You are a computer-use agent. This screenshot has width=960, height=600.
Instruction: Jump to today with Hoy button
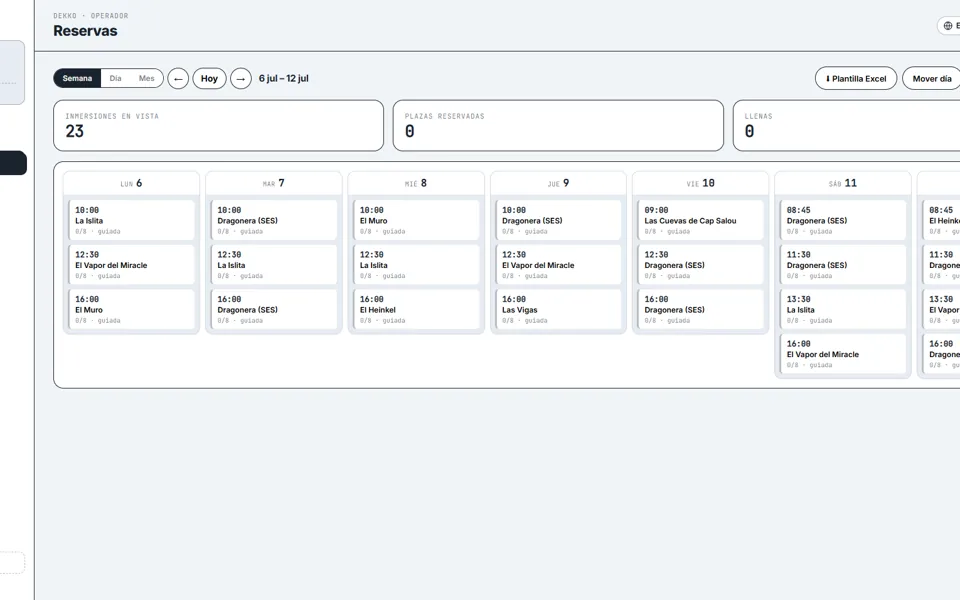[209, 78]
